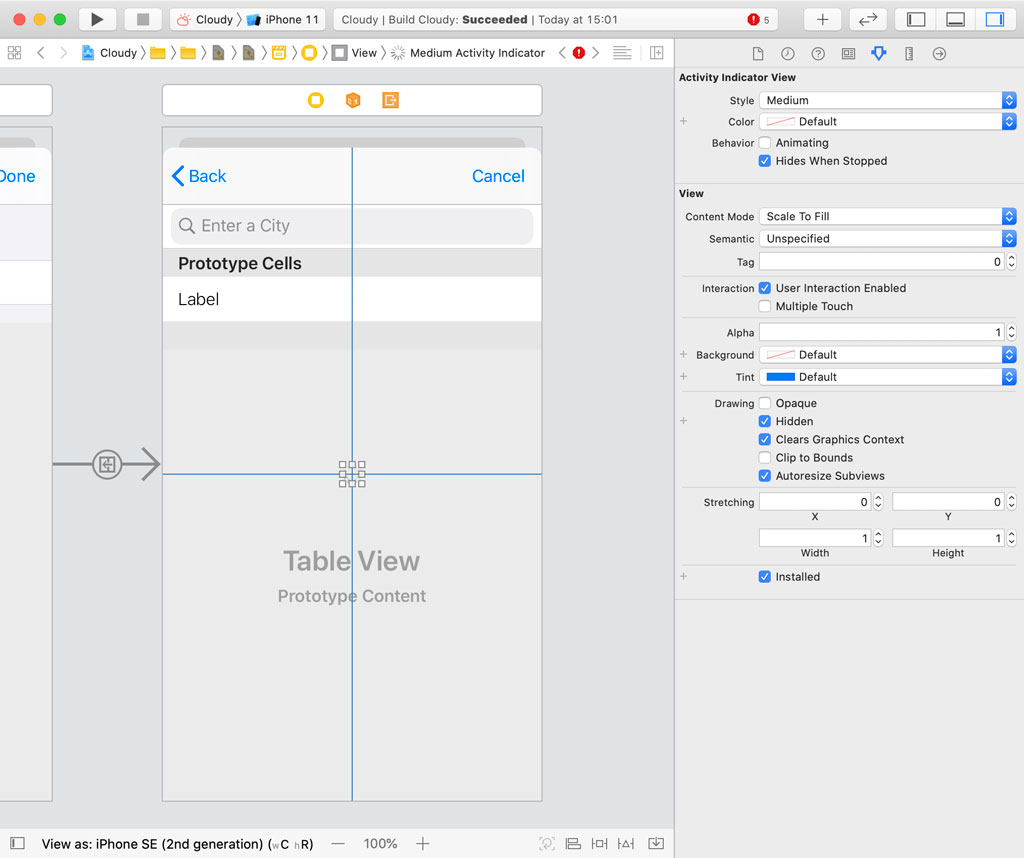
Task: Click the Back button in the scene
Action: pyautogui.click(x=198, y=176)
